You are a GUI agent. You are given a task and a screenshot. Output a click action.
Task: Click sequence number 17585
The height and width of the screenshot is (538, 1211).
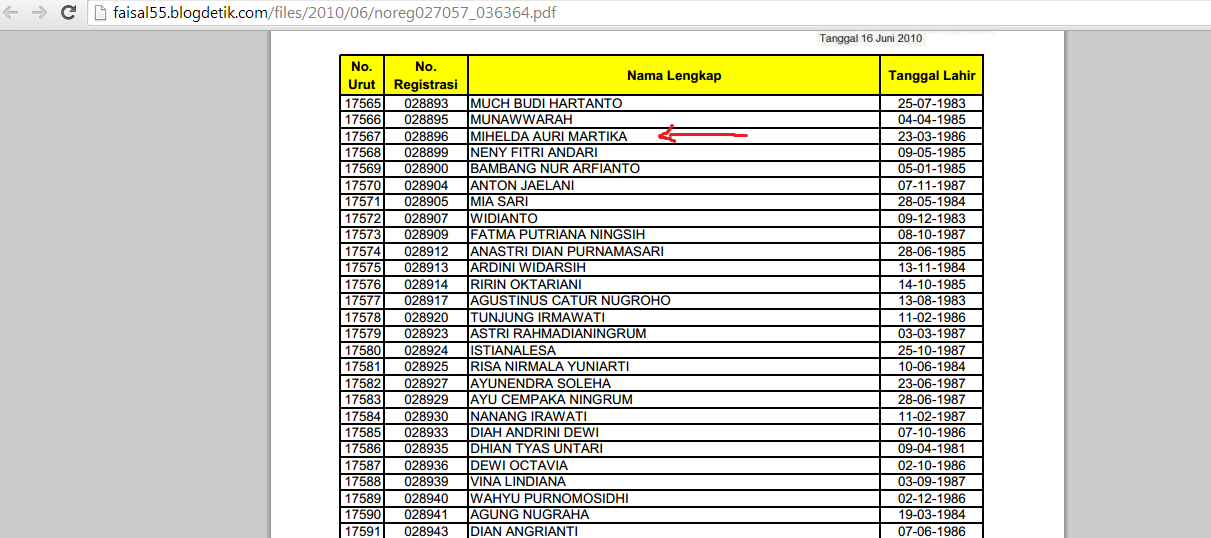pos(362,432)
